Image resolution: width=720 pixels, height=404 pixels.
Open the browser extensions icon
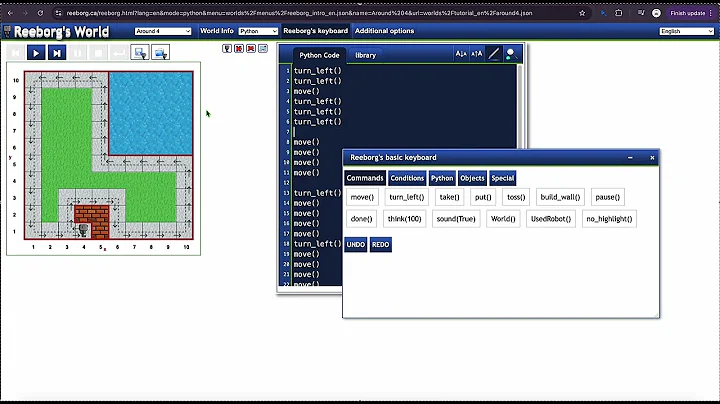[619, 13]
